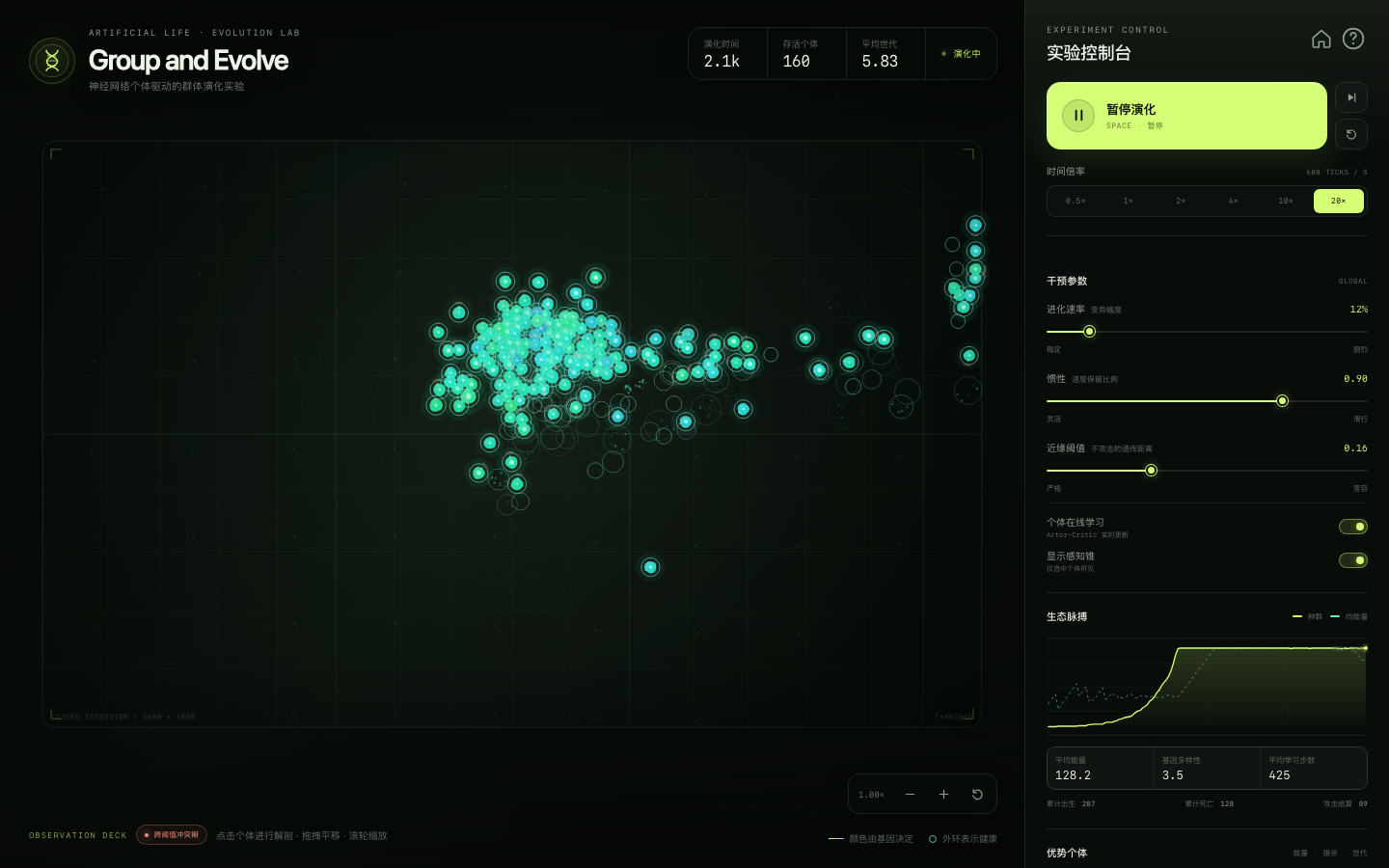Click the 演化时间 2.1k stat
The height and width of the screenshot is (868, 1389).
(x=727, y=54)
